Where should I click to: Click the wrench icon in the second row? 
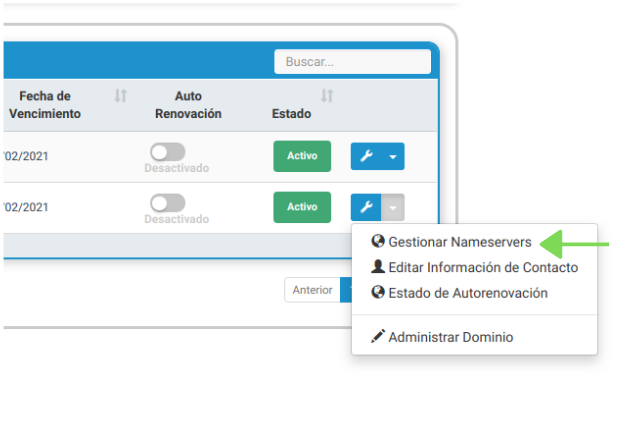click(366, 208)
